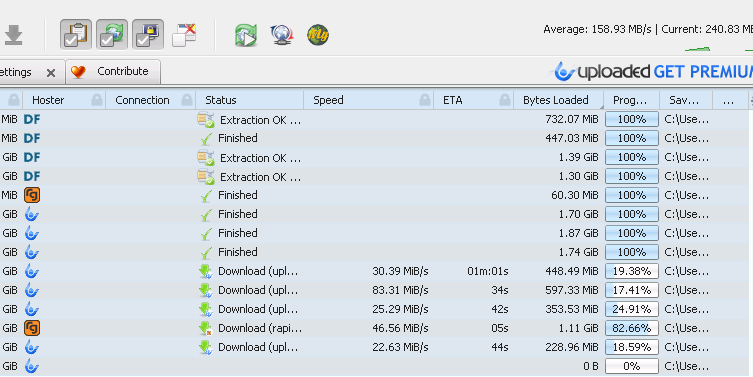753x377 pixels.
Task: Select the 17.41% progress bar
Action: click(x=632, y=290)
